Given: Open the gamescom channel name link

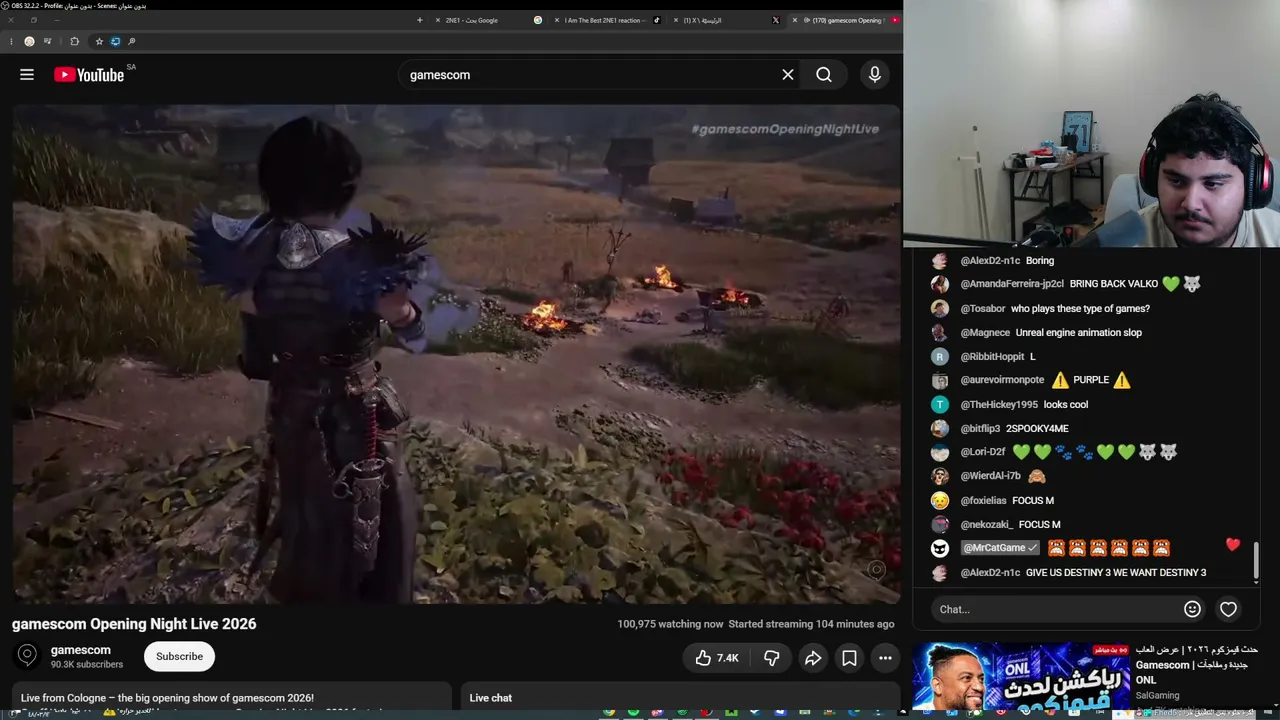Looking at the screenshot, I should (x=81, y=650).
